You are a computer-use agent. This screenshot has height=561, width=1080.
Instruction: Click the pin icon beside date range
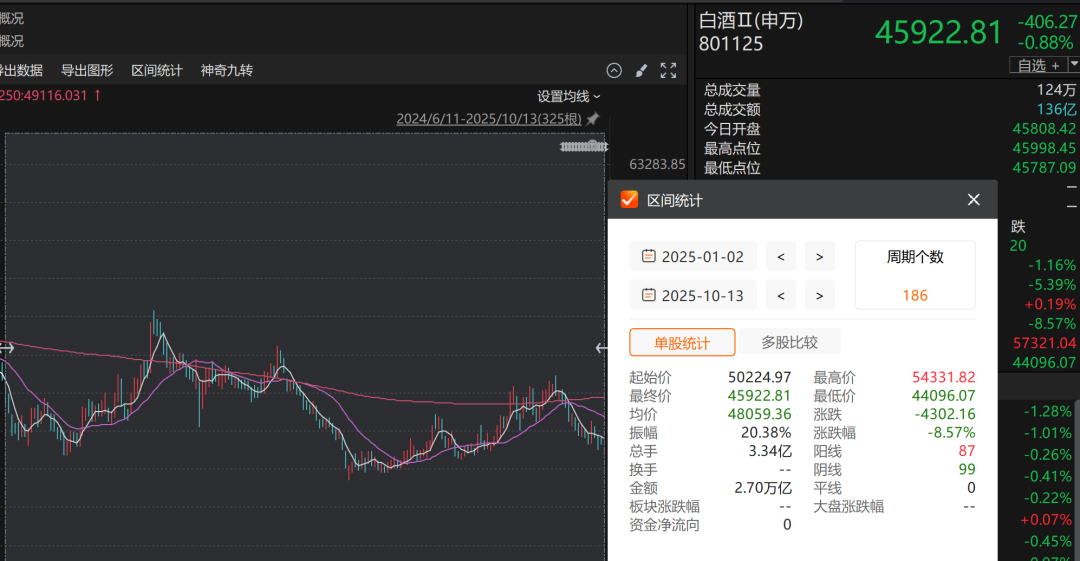(593, 119)
